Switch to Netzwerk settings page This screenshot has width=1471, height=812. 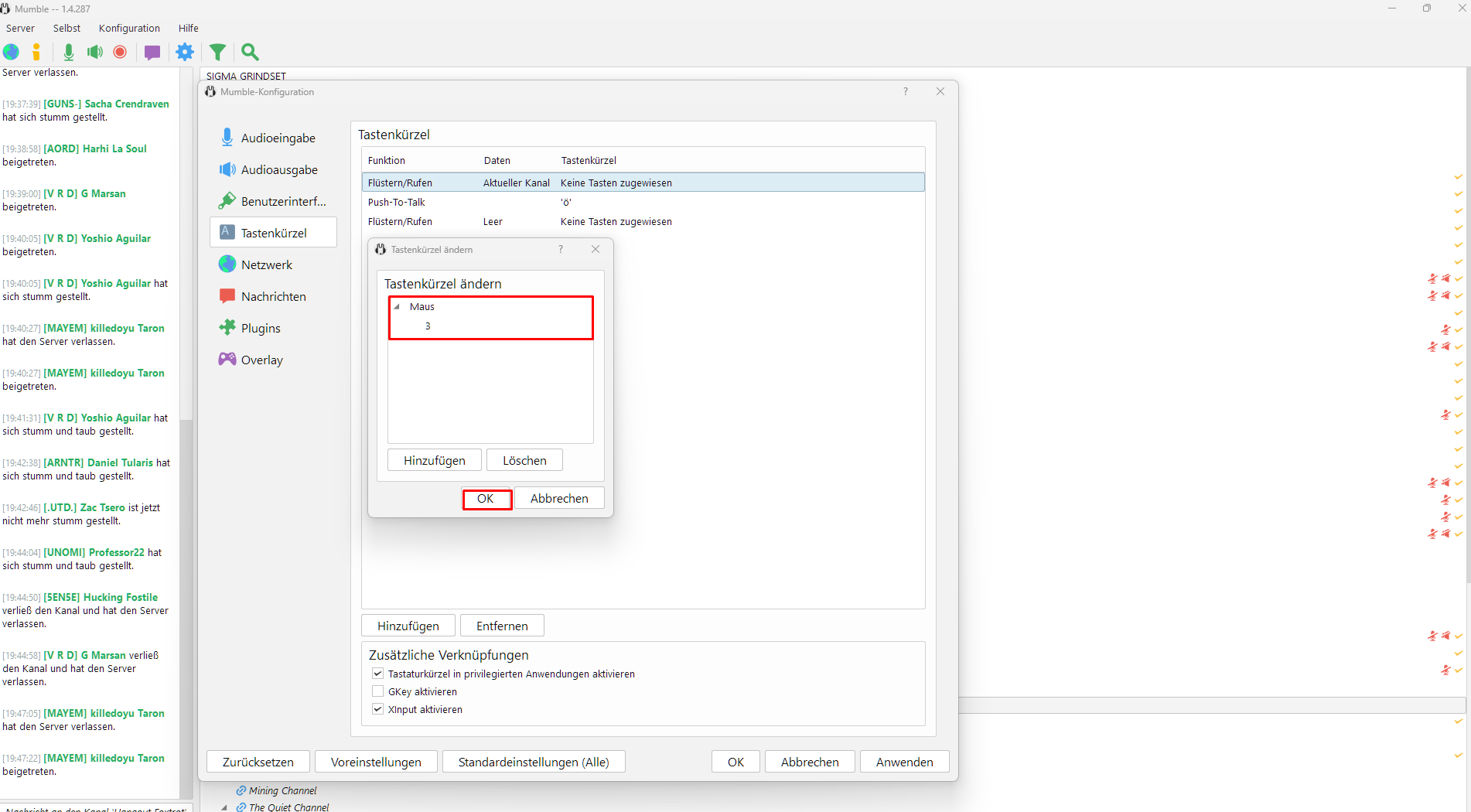[273, 264]
